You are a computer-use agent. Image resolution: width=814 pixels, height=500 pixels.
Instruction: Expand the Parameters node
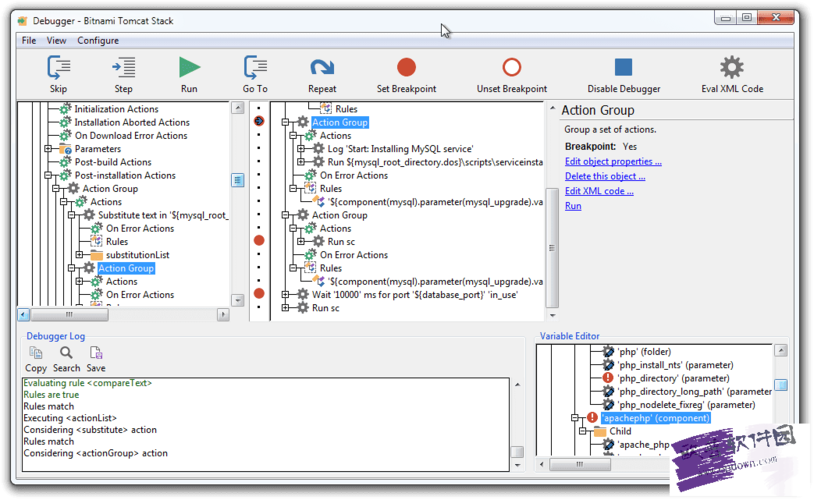pos(48,149)
